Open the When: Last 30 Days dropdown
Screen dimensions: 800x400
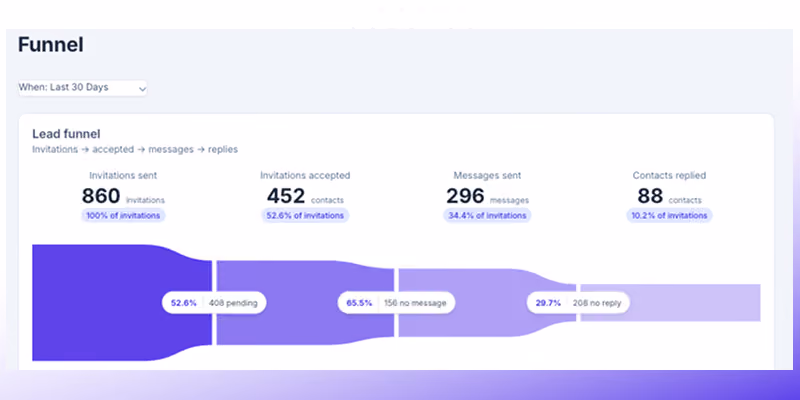83,88
